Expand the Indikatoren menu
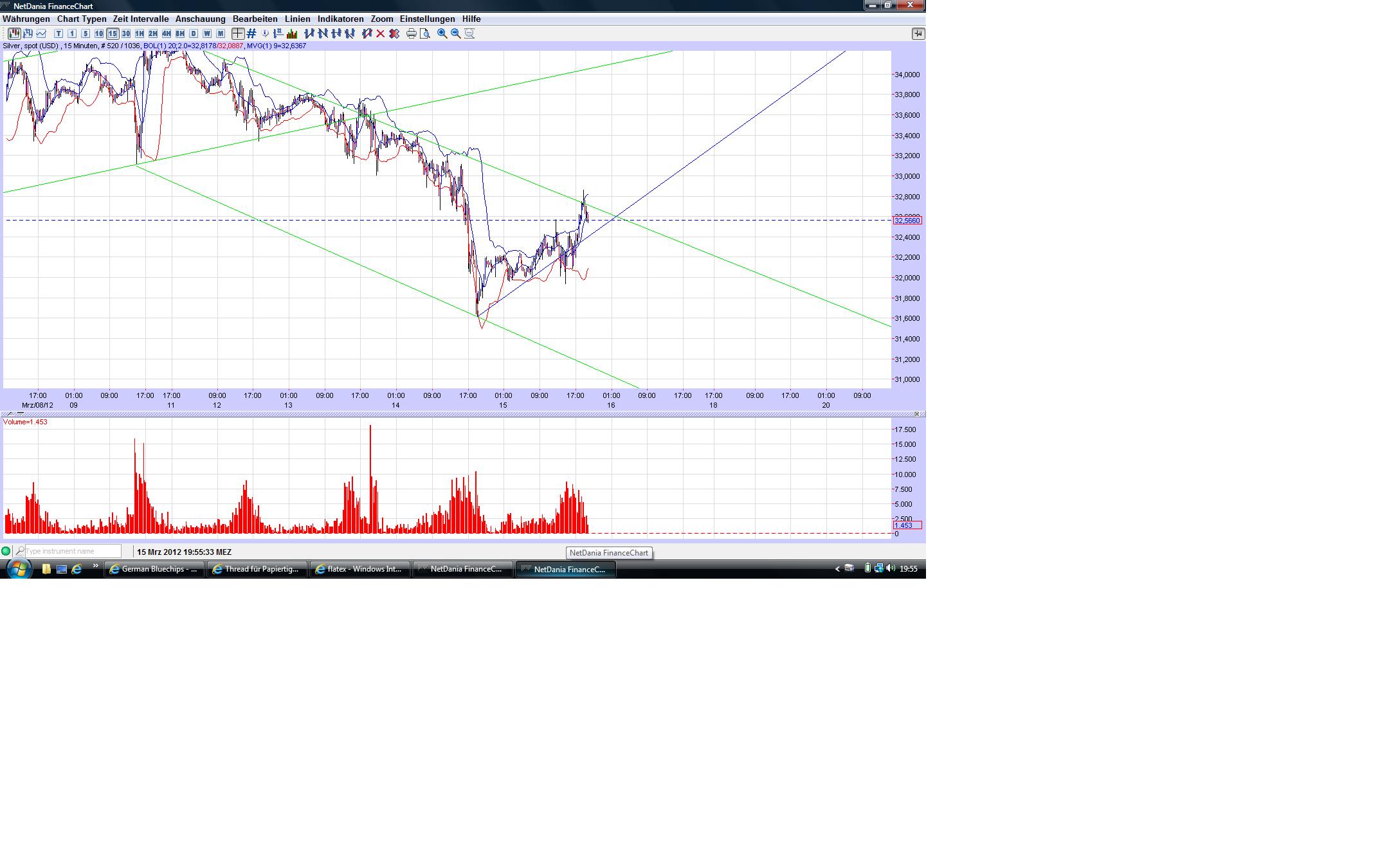This screenshot has height=868, width=1389. (x=340, y=19)
